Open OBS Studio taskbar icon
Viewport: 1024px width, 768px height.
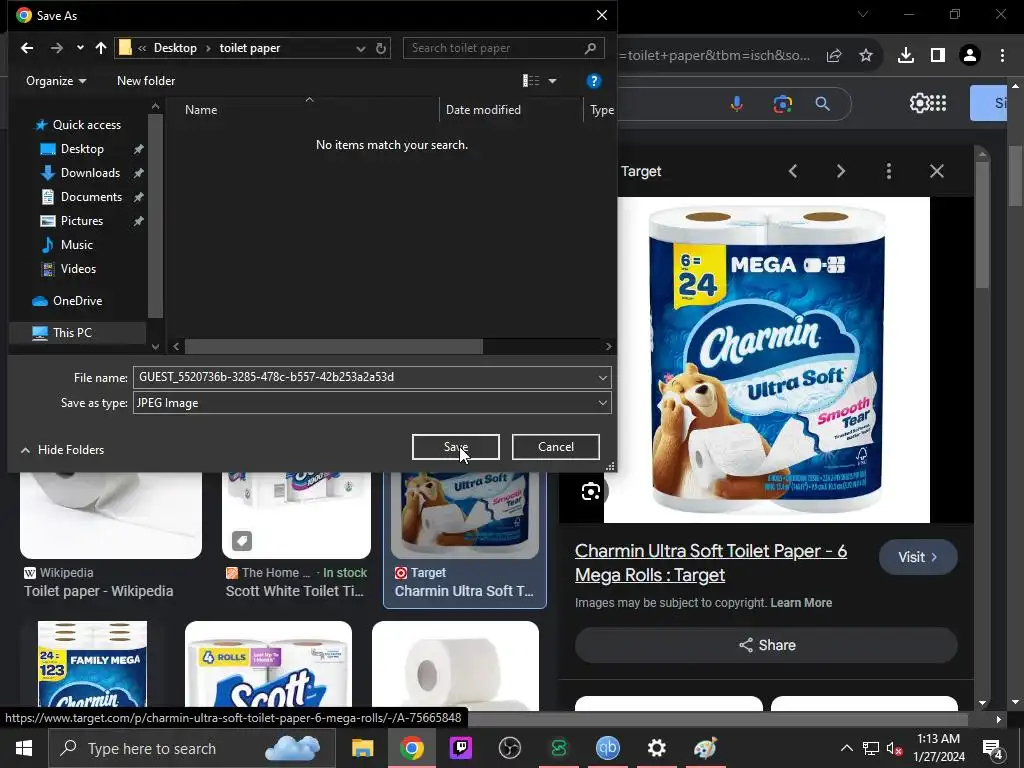tap(509, 748)
